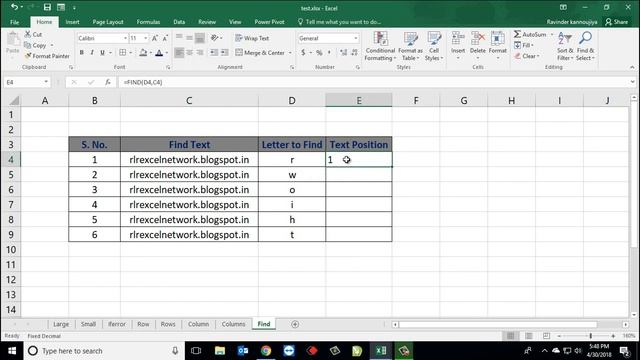Open the File menu

(15, 22)
